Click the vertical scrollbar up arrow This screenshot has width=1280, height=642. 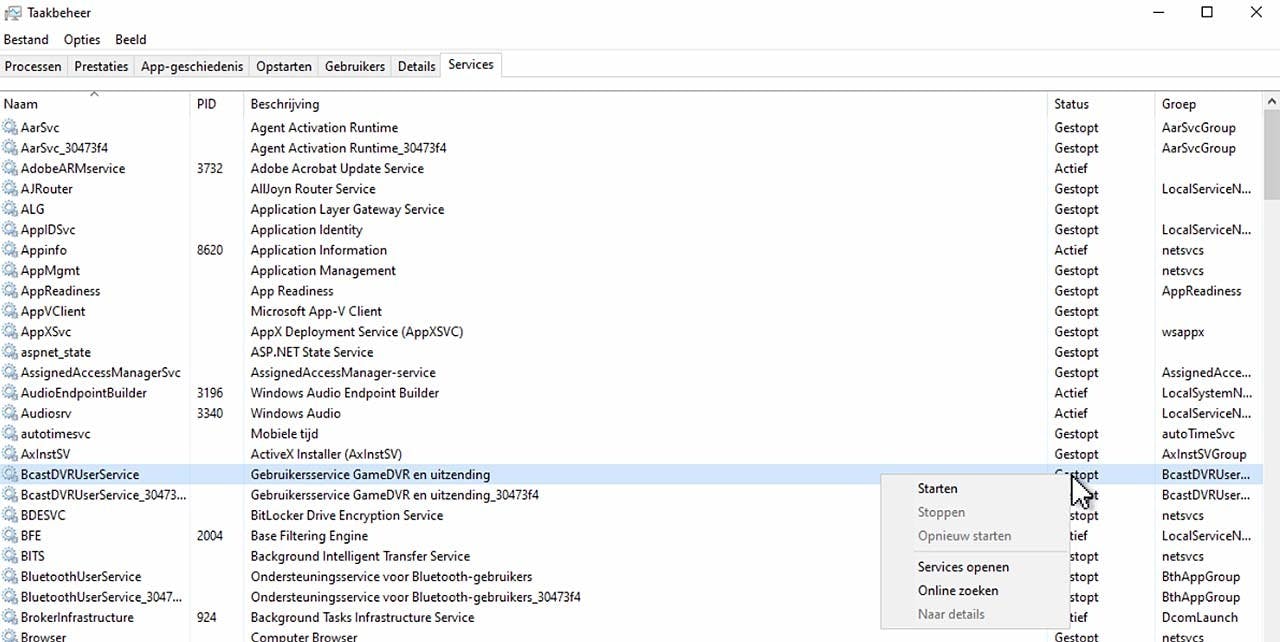[1271, 101]
